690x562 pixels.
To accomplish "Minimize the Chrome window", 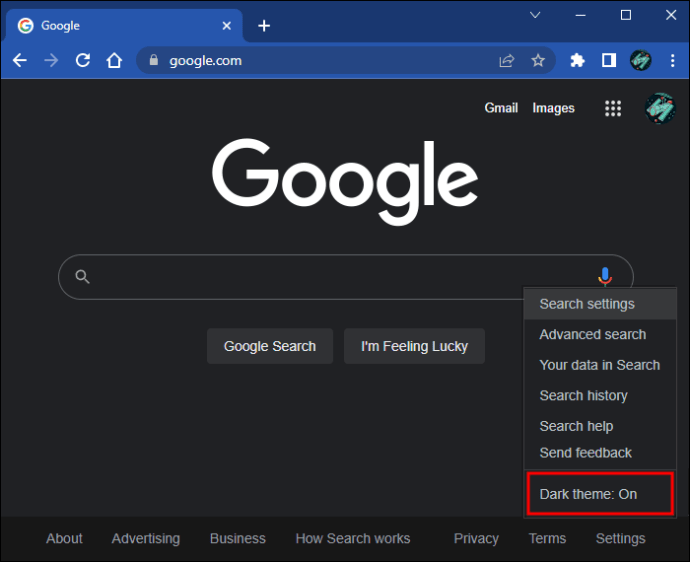I will pyautogui.click(x=580, y=15).
